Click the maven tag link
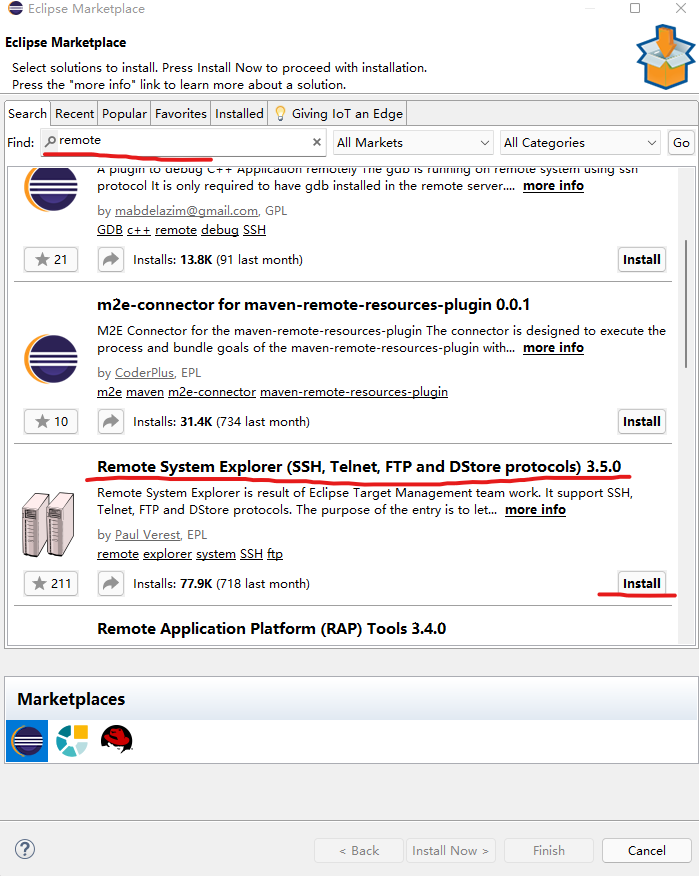699x876 pixels. click(x=145, y=392)
